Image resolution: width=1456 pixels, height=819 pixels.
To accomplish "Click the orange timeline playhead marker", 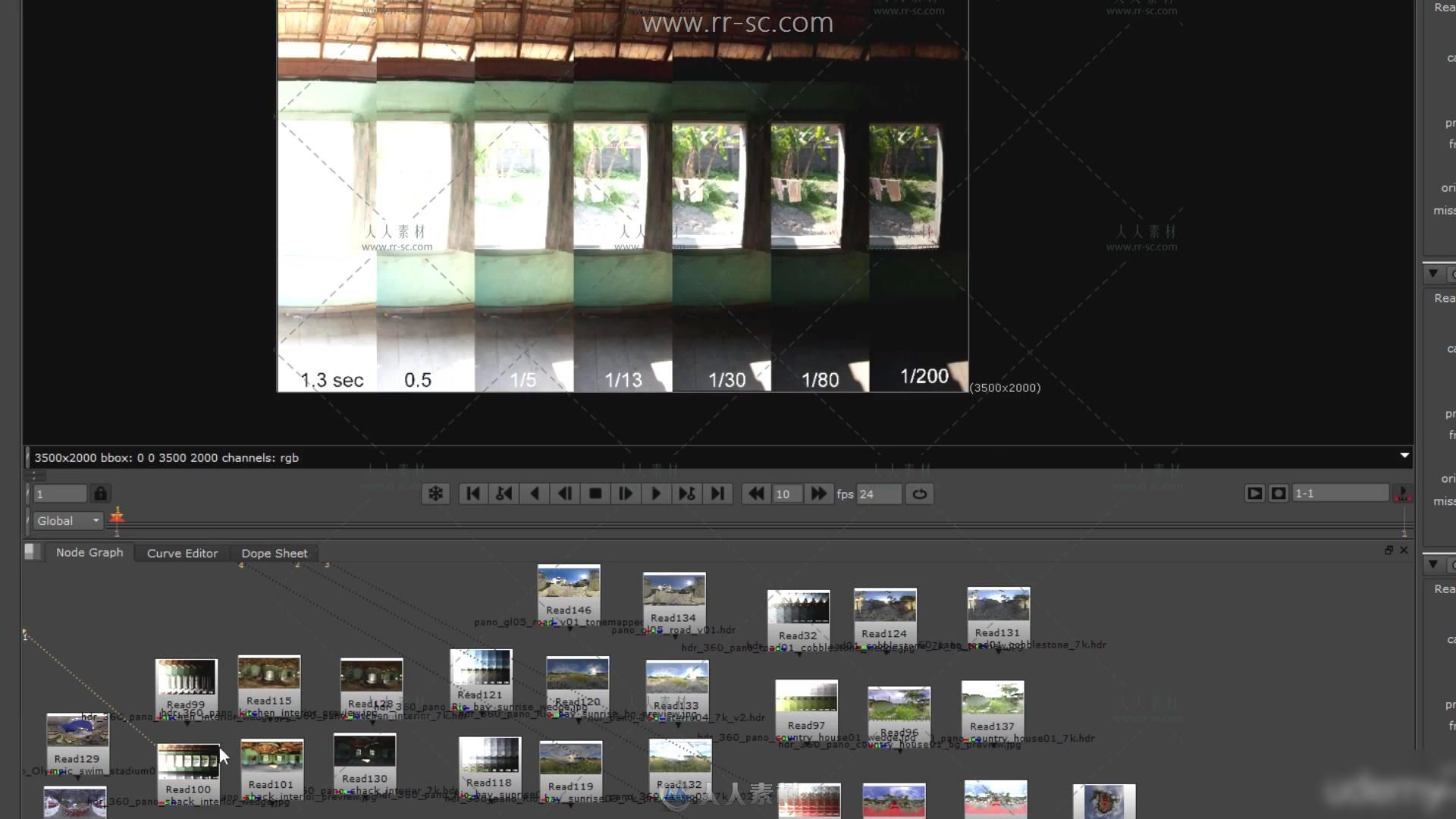I will point(117,517).
